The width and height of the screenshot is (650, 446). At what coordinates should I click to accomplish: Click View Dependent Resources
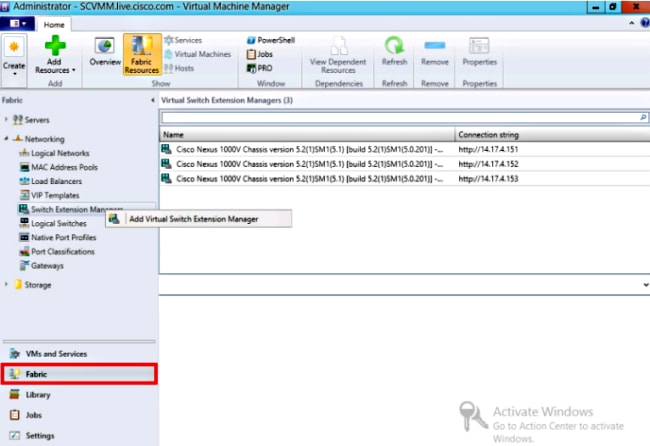pyautogui.click(x=338, y=55)
